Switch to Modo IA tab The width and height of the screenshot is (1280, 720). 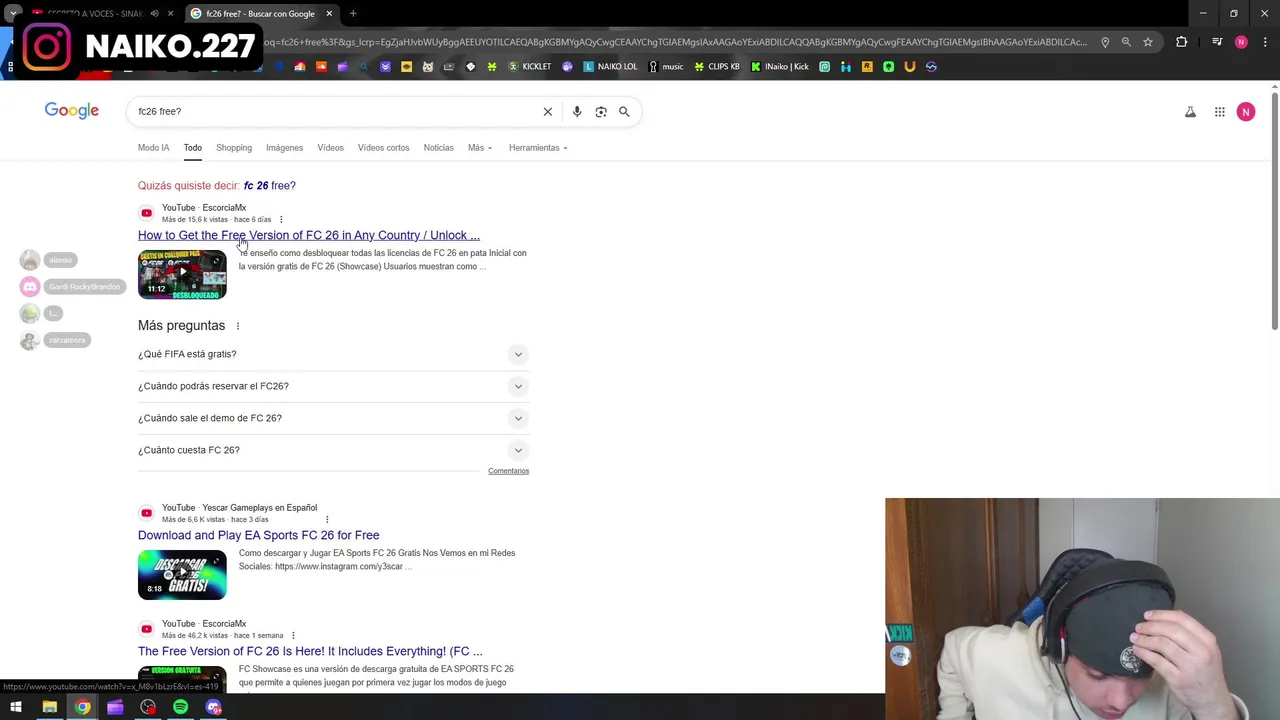click(154, 148)
